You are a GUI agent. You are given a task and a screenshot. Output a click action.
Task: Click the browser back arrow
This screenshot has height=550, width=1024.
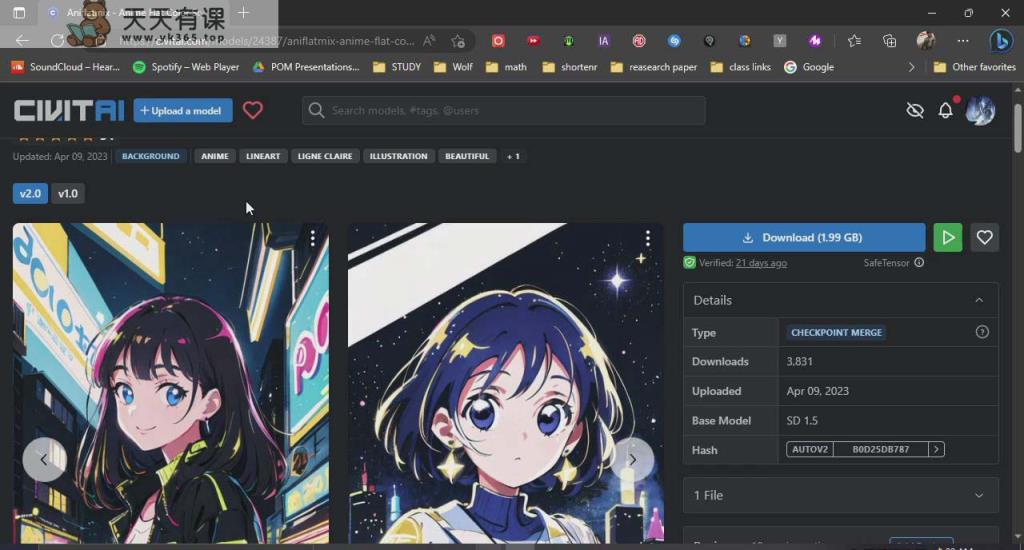click(22, 40)
